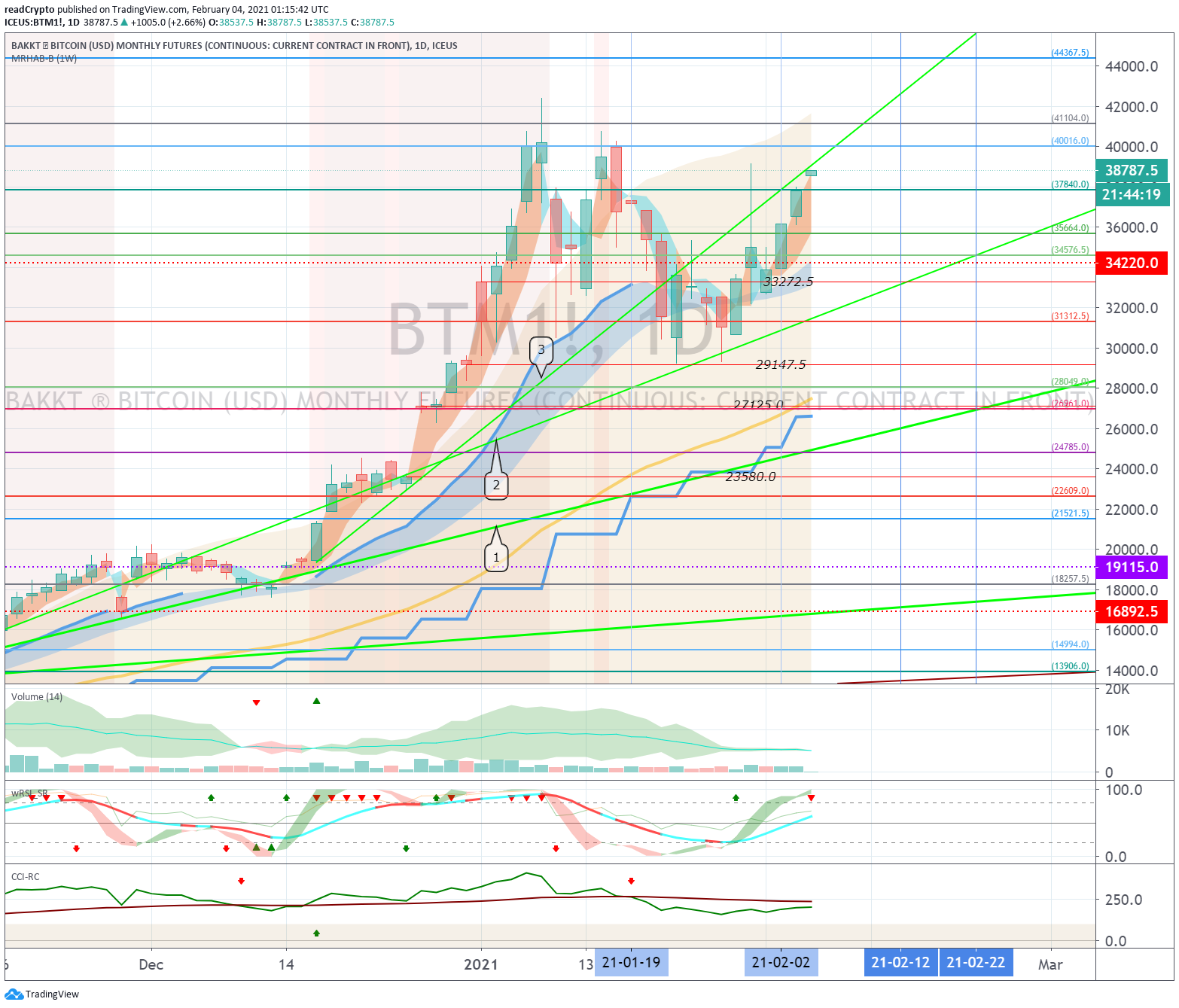Select the 21-02-22 date marker
Image resolution: width=1179 pixels, height=1008 pixels.
tap(976, 962)
